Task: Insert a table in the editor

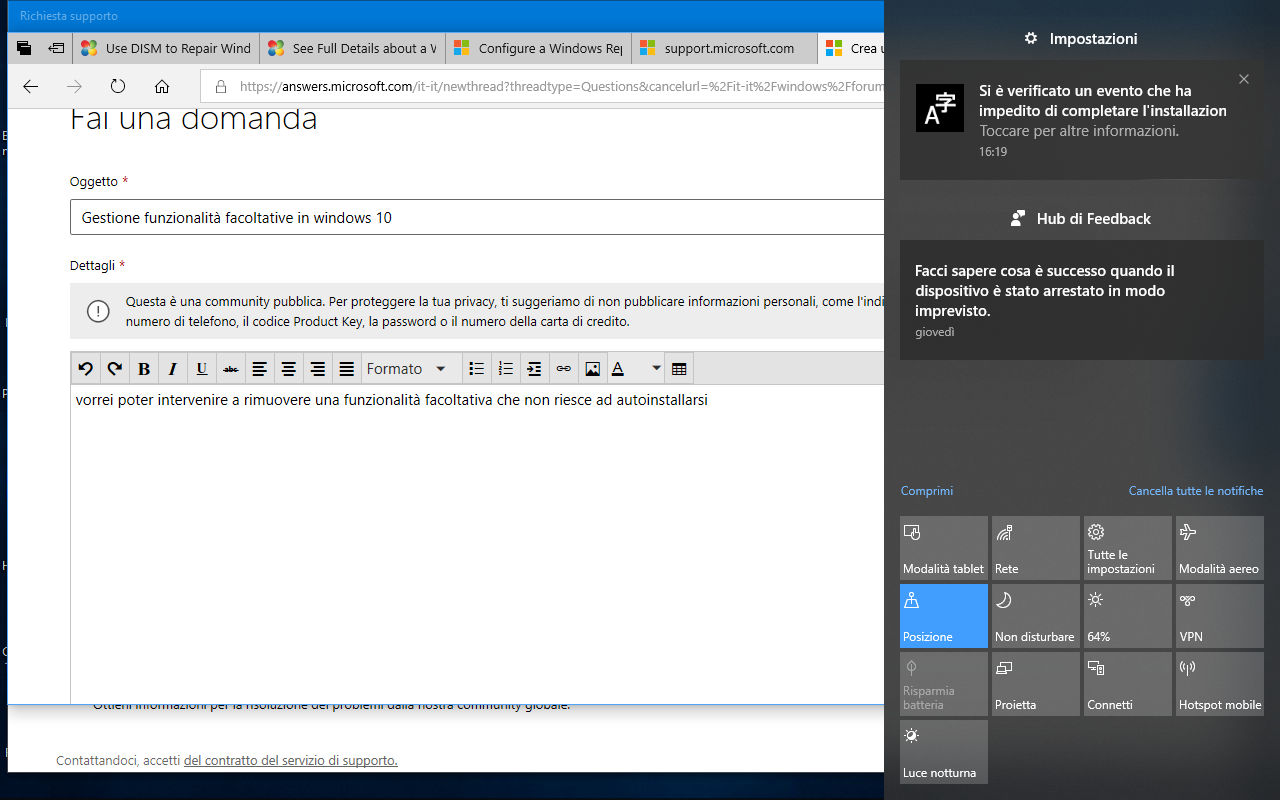Action: [680, 369]
